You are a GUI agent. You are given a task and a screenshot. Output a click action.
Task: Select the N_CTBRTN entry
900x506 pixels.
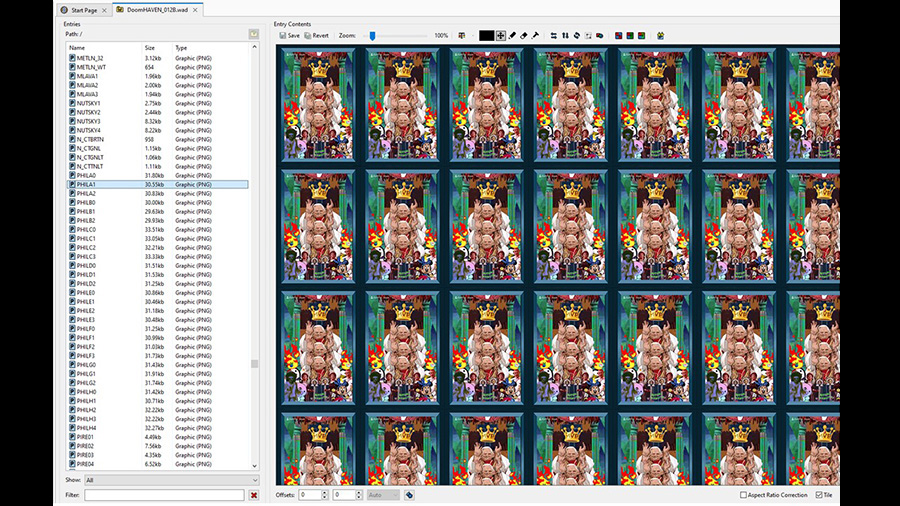tap(158, 139)
